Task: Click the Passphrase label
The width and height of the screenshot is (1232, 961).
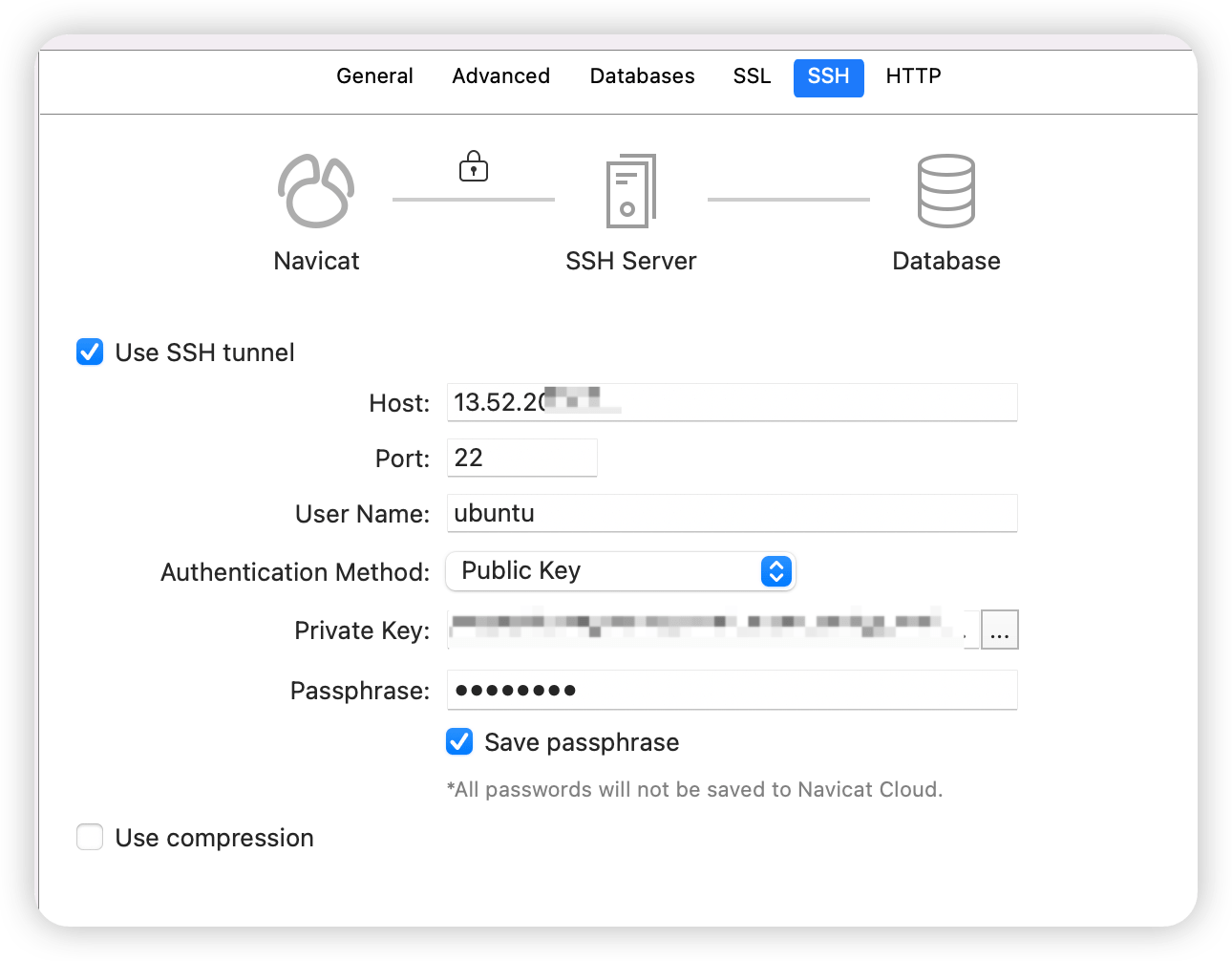Action: tap(360, 691)
